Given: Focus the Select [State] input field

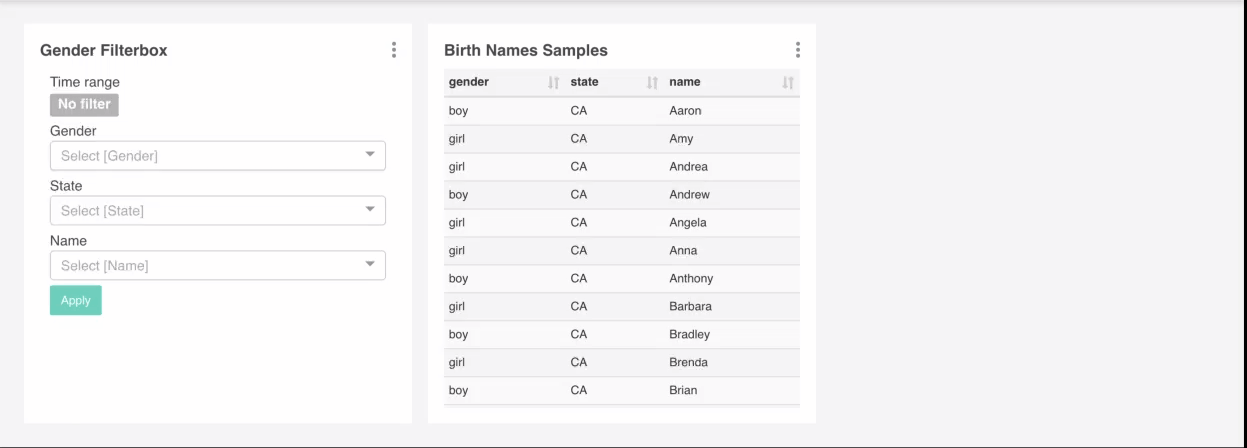Looking at the screenshot, I should 200,211.
